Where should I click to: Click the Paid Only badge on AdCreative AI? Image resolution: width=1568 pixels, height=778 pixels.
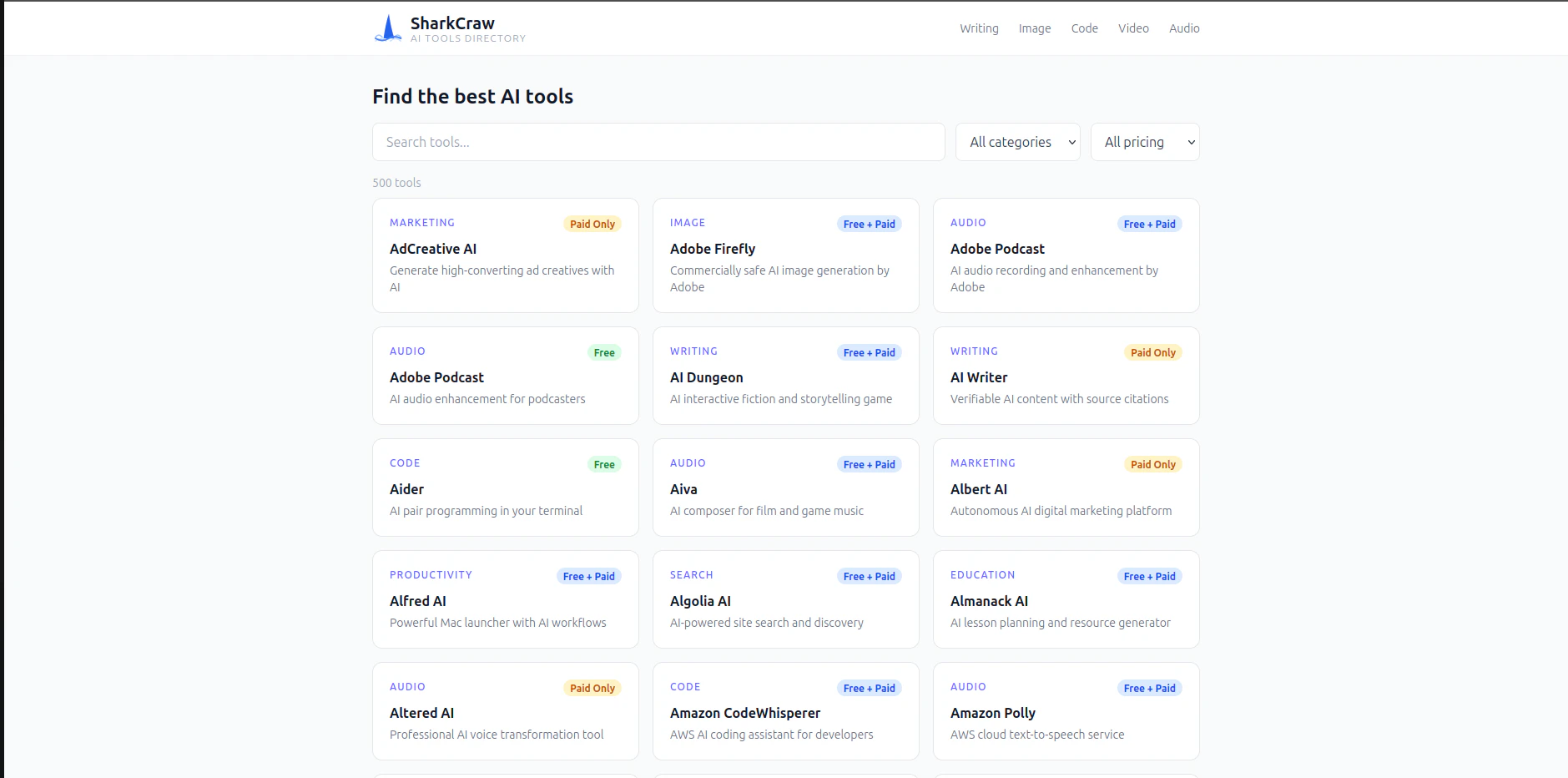[592, 224]
